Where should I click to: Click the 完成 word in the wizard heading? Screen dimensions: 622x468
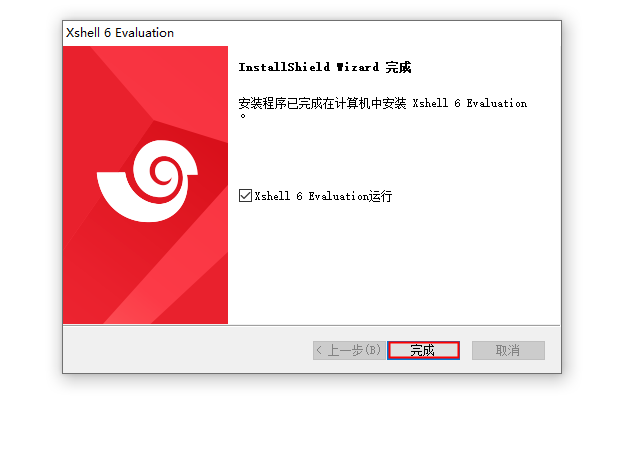point(398,67)
